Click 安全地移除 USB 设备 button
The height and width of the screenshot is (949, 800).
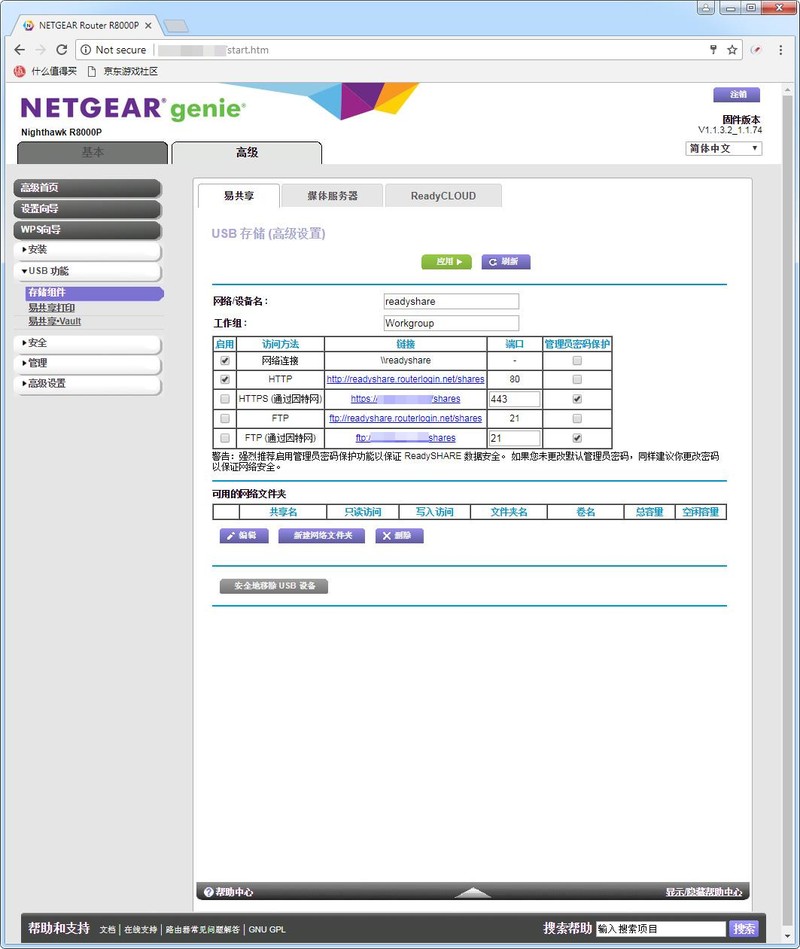274,586
